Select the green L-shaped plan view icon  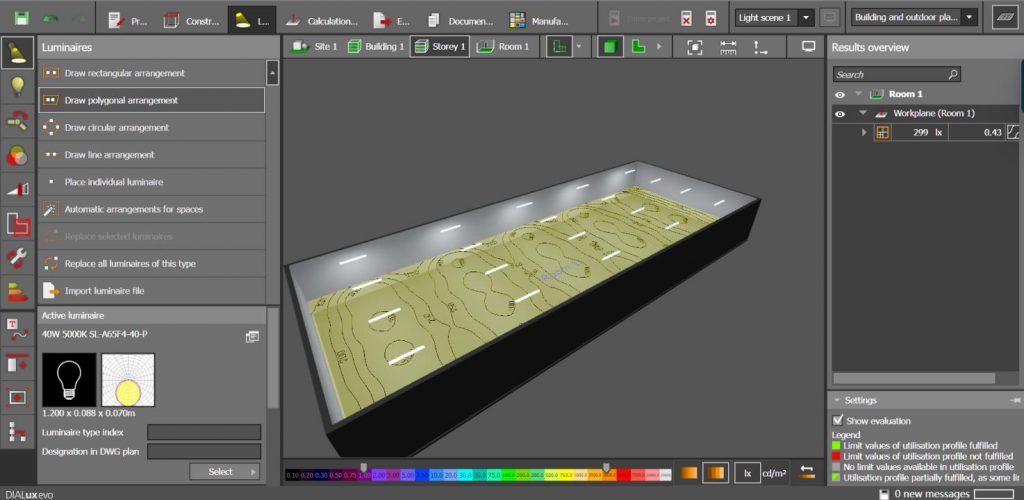(638, 46)
